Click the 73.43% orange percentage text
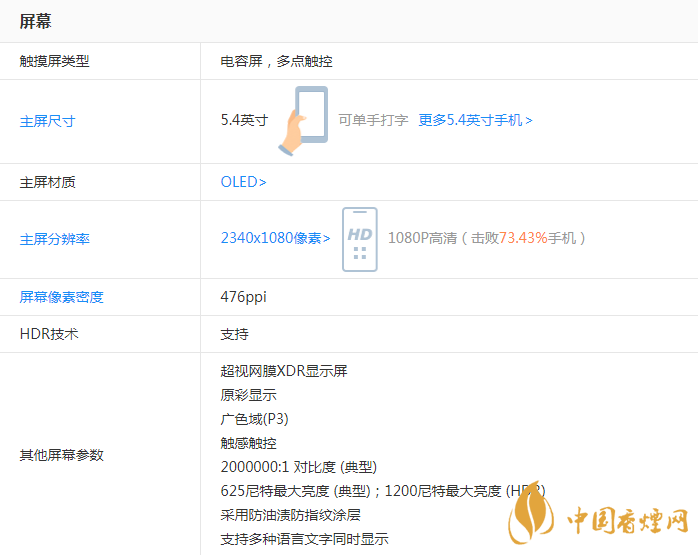 (523, 238)
